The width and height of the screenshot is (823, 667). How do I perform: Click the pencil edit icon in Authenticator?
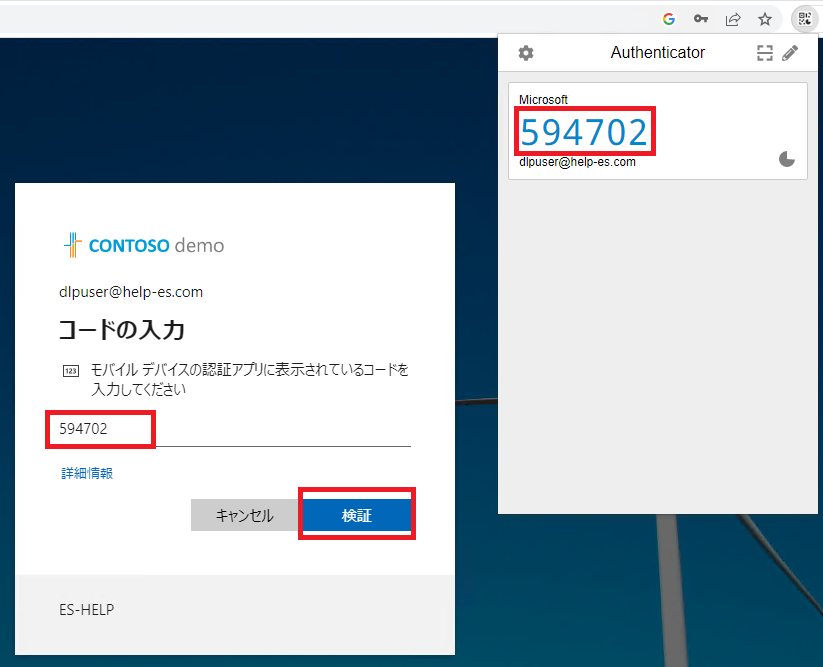pos(790,53)
